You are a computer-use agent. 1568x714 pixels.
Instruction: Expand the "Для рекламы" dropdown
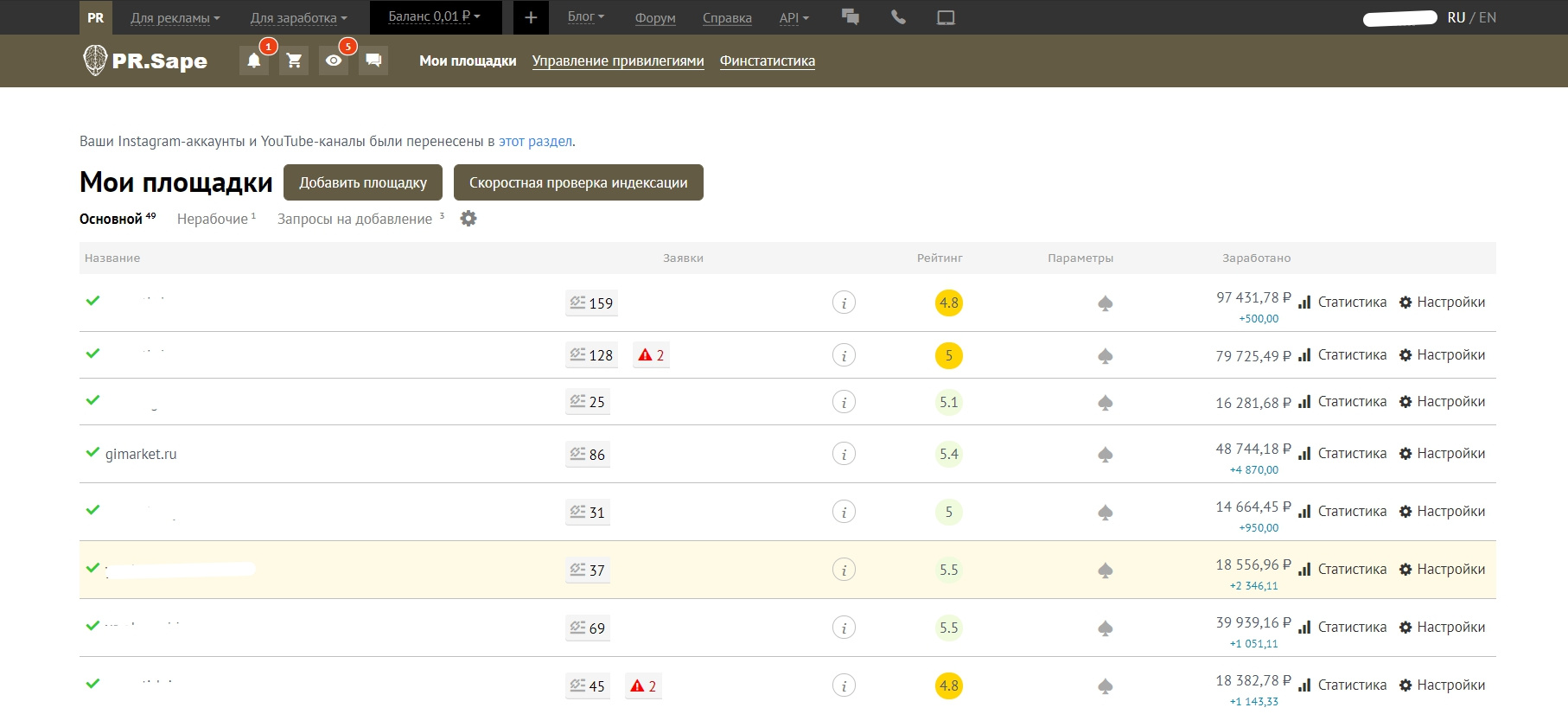pyautogui.click(x=175, y=18)
